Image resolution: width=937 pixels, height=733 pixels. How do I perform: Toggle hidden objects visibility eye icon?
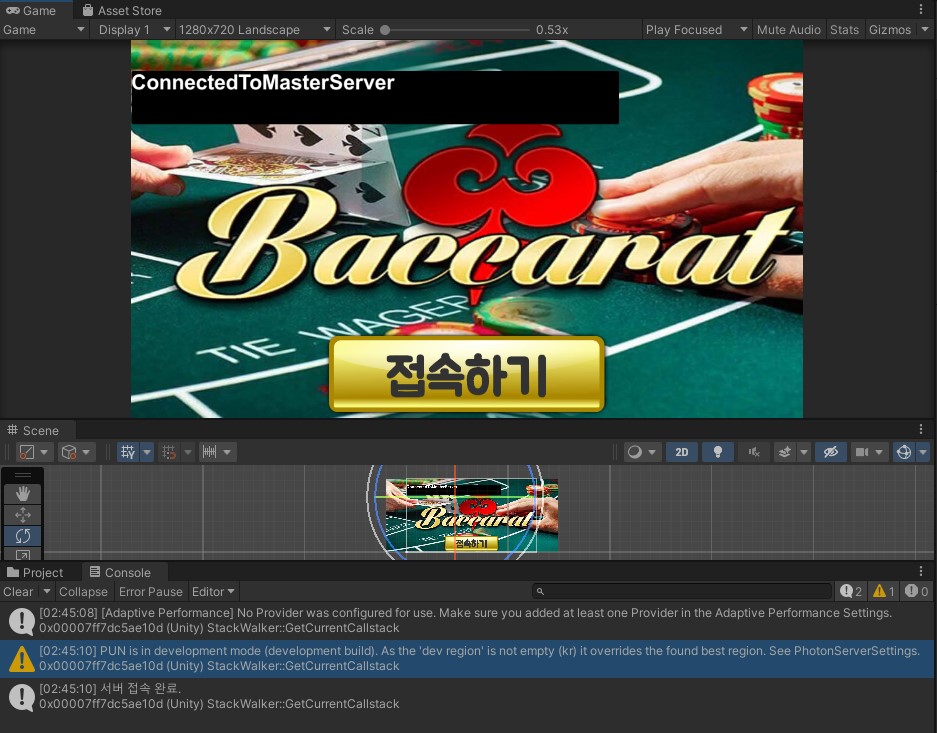click(831, 452)
